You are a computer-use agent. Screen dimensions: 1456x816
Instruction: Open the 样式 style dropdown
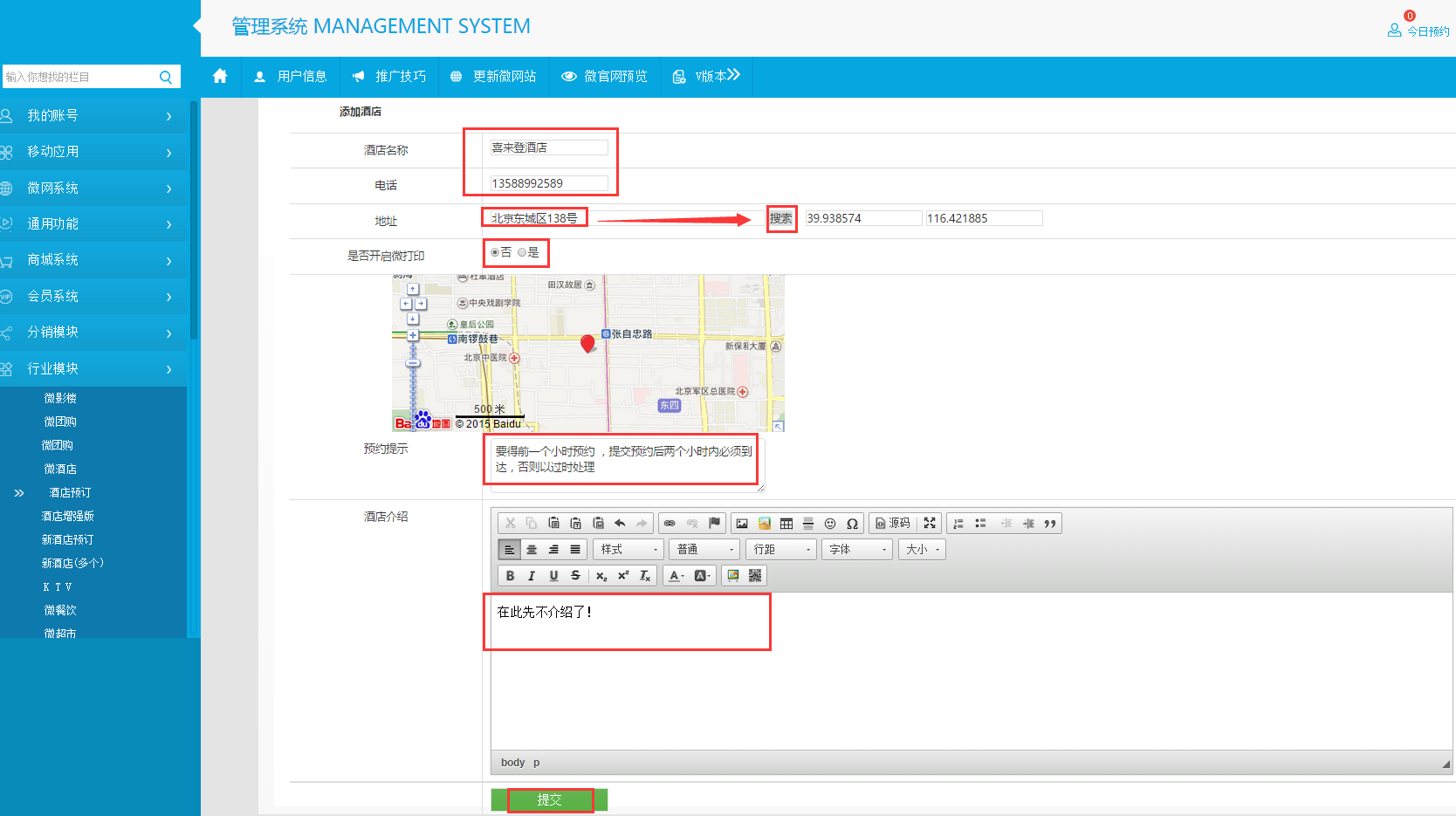[x=628, y=550]
